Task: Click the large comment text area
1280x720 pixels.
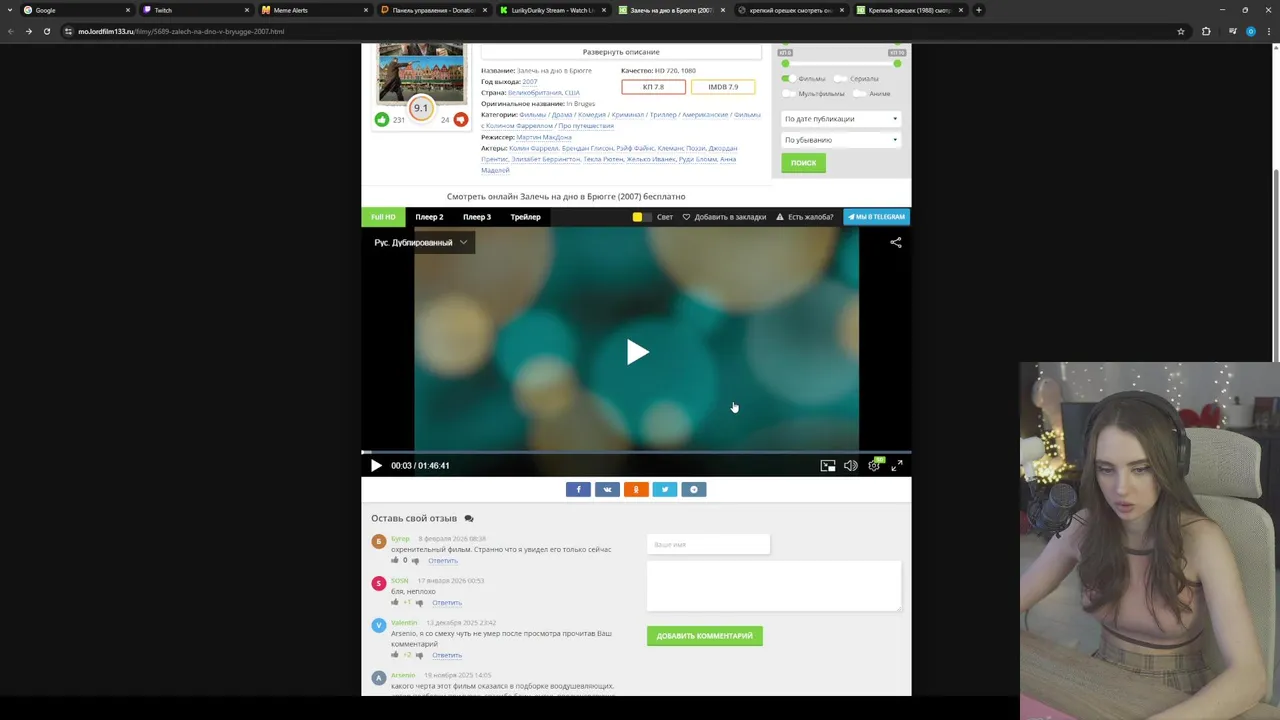Action: coord(774,585)
